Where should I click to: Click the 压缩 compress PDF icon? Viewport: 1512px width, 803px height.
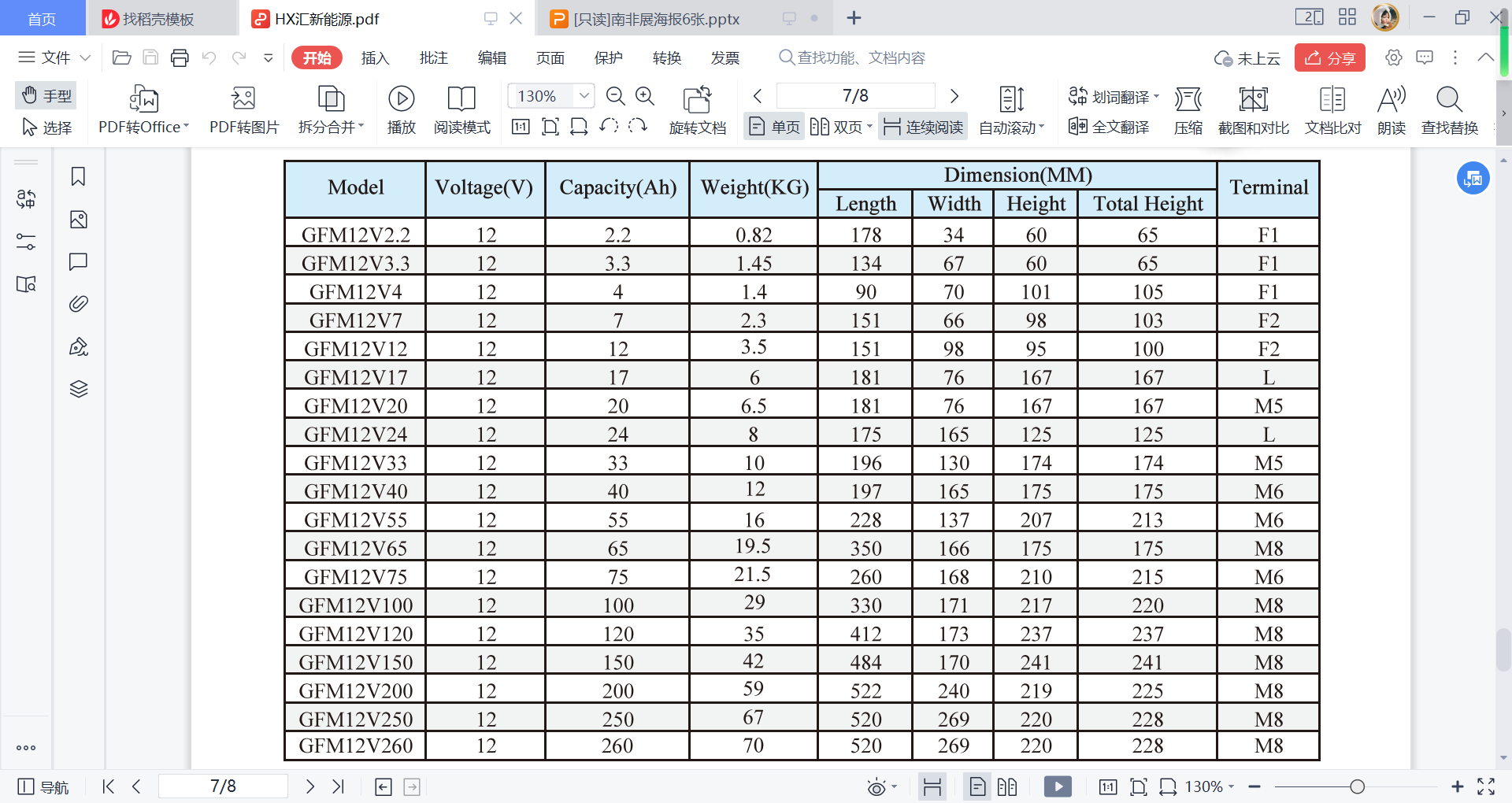tap(1188, 99)
